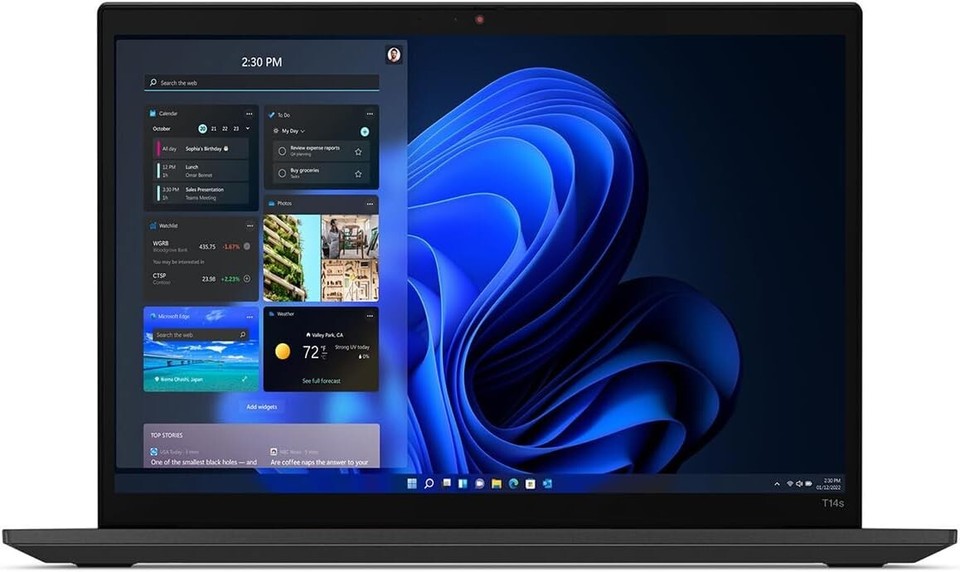Image resolution: width=960 pixels, height=572 pixels.
Task: Click the user profile avatar in widgets
Action: (x=394, y=55)
